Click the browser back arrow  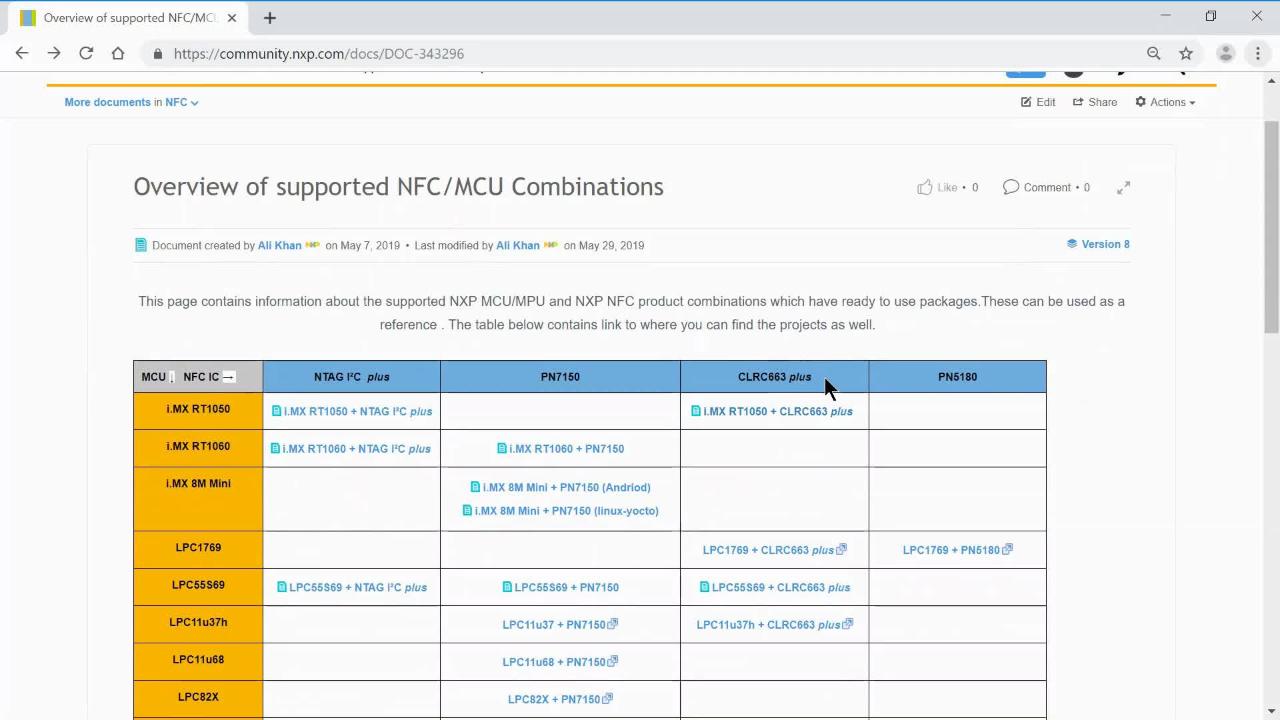22,54
